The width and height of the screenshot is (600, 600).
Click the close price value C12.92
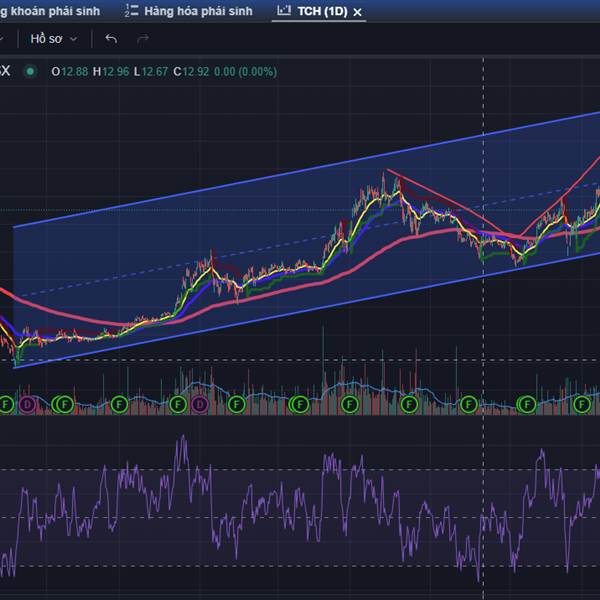191,72
